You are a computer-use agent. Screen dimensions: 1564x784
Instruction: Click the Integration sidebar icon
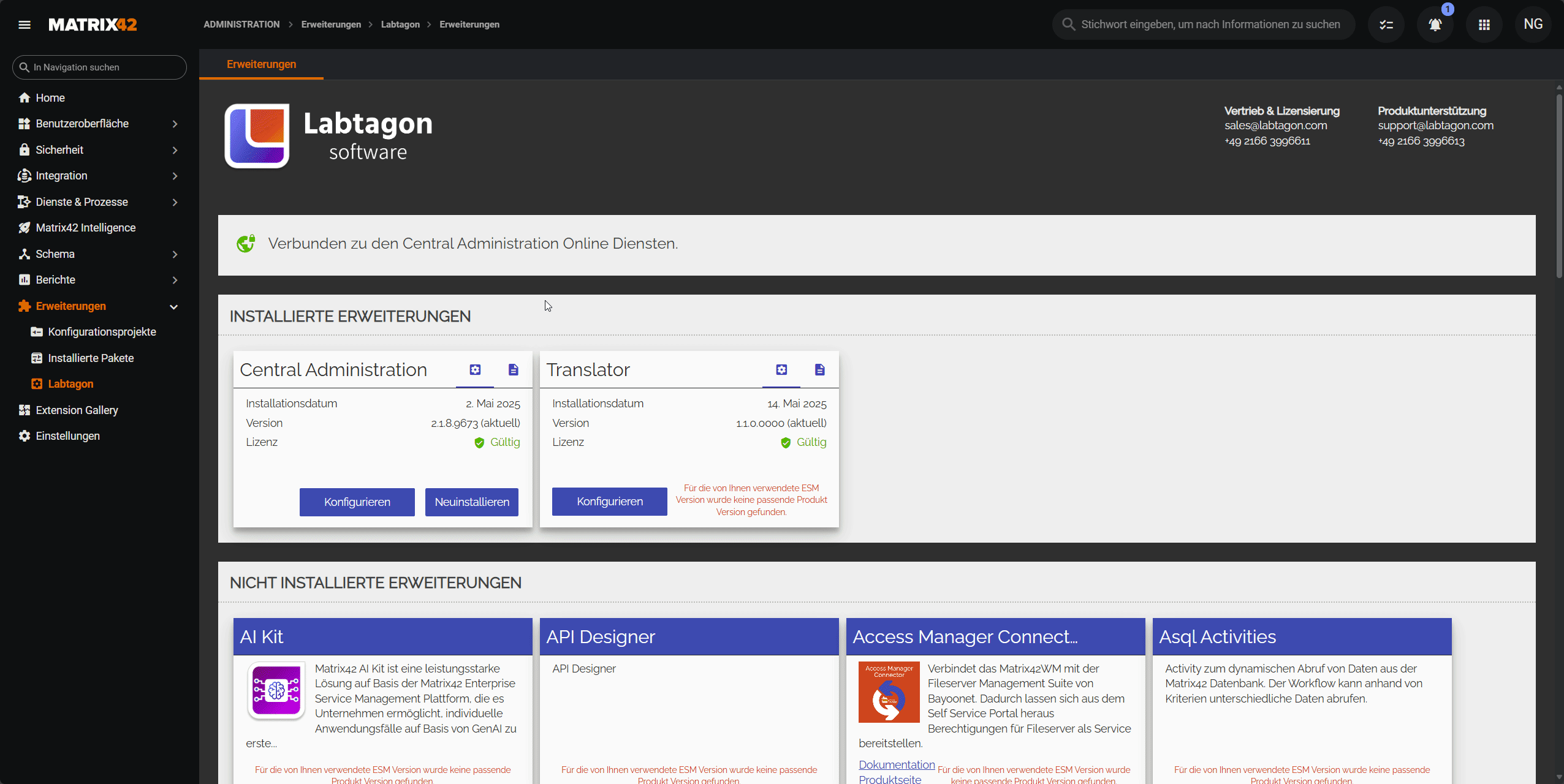(25, 176)
